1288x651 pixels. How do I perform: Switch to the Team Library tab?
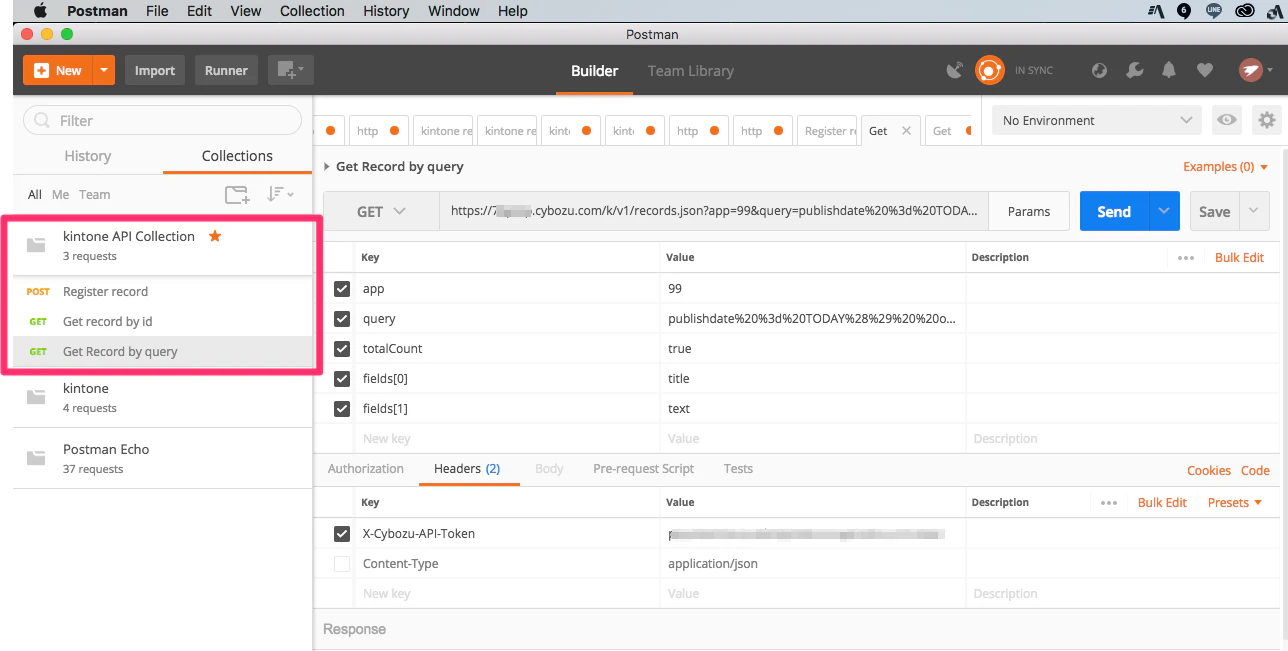690,71
